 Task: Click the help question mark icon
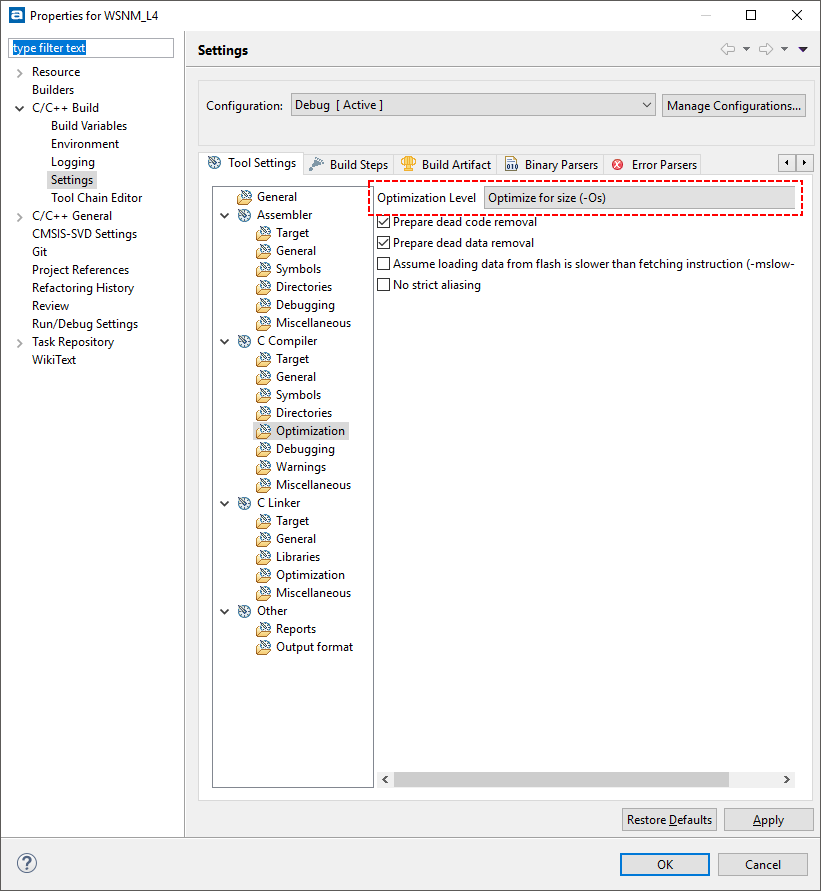pyautogui.click(x=27, y=863)
